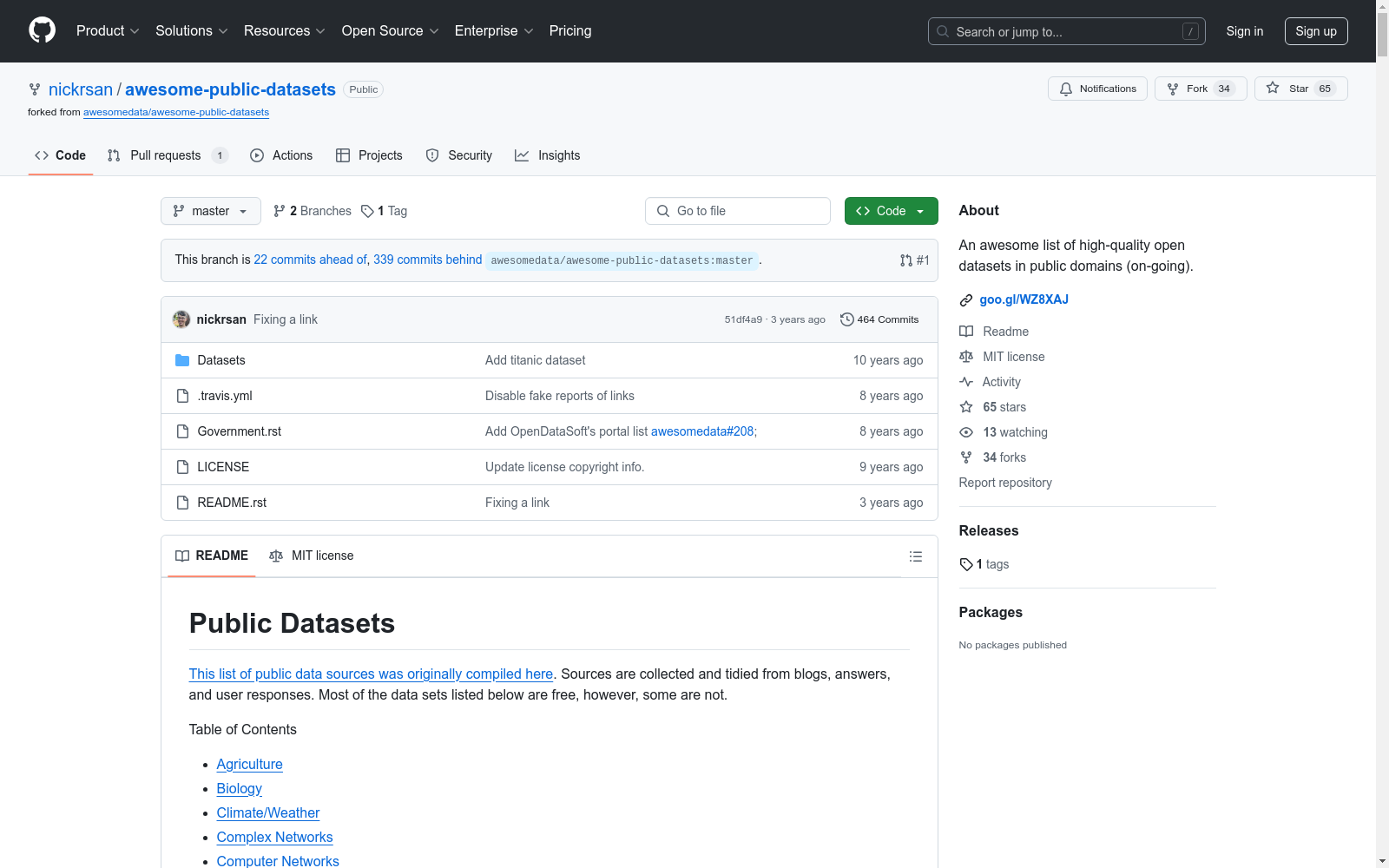
Task: Open the 'Add titanic dataset' commit message
Action: coord(536,360)
